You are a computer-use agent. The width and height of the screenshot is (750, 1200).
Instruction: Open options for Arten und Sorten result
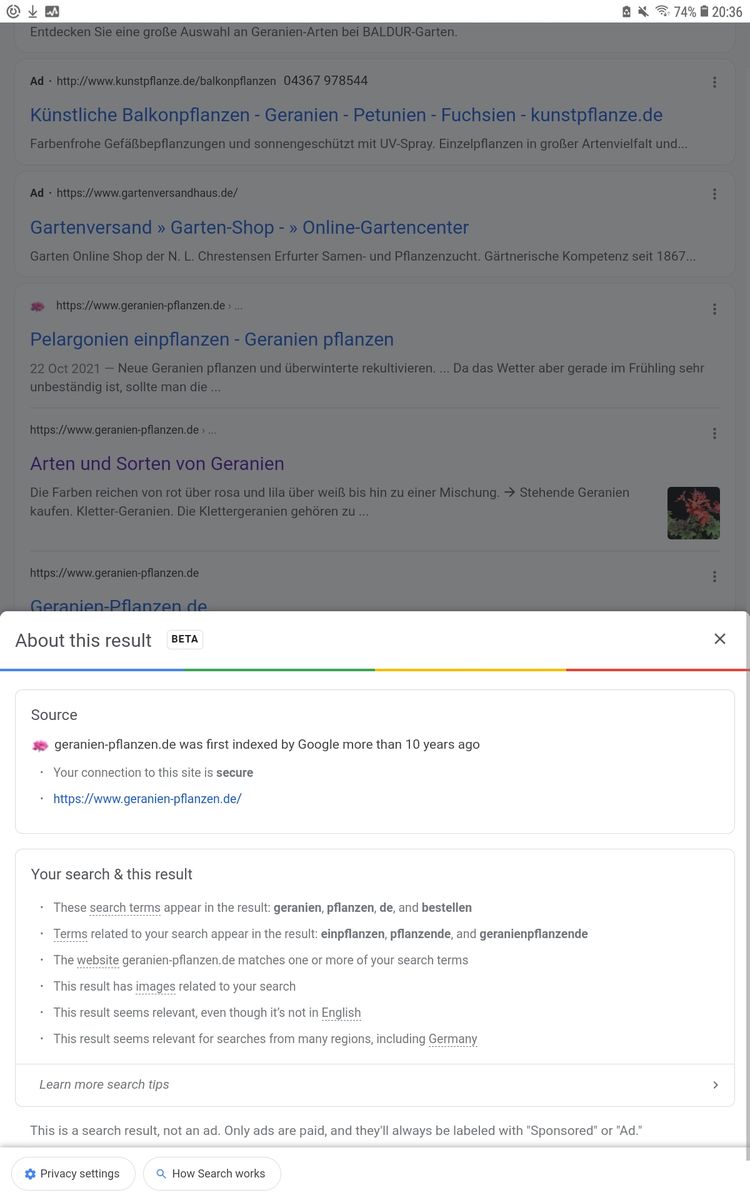(714, 433)
